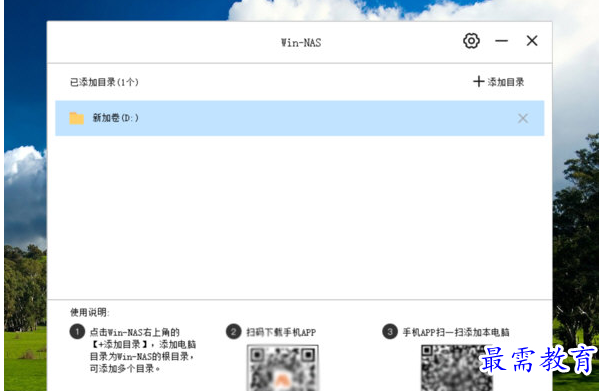
Task: Close the Win-NAS window
Action: click(532, 41)
